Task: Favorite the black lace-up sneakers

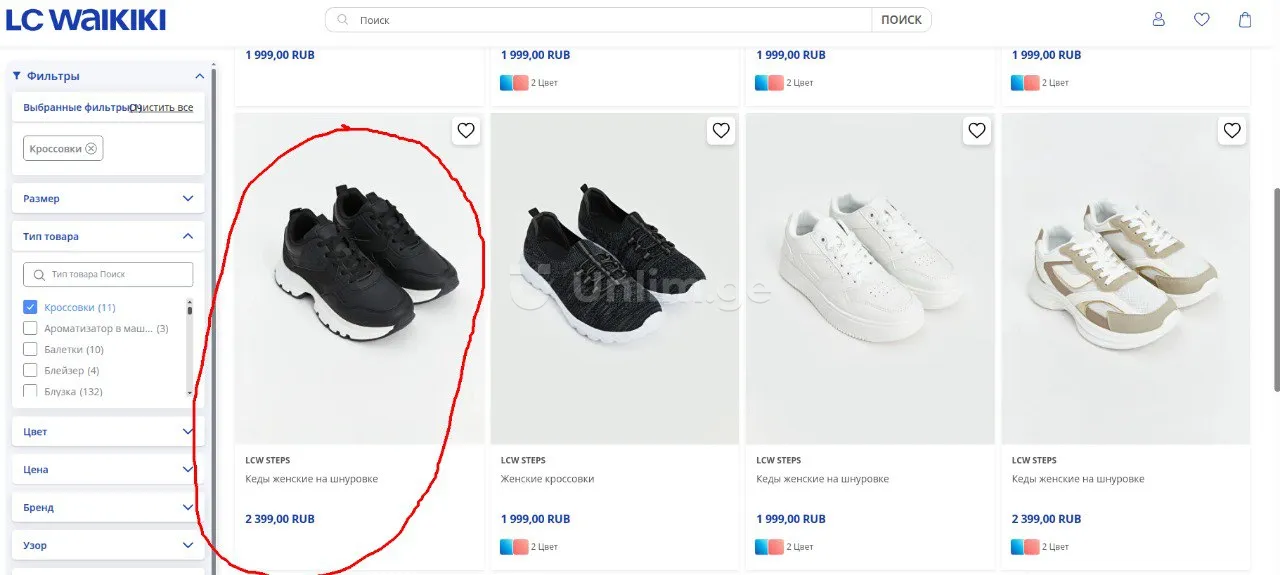Action: 466,130
